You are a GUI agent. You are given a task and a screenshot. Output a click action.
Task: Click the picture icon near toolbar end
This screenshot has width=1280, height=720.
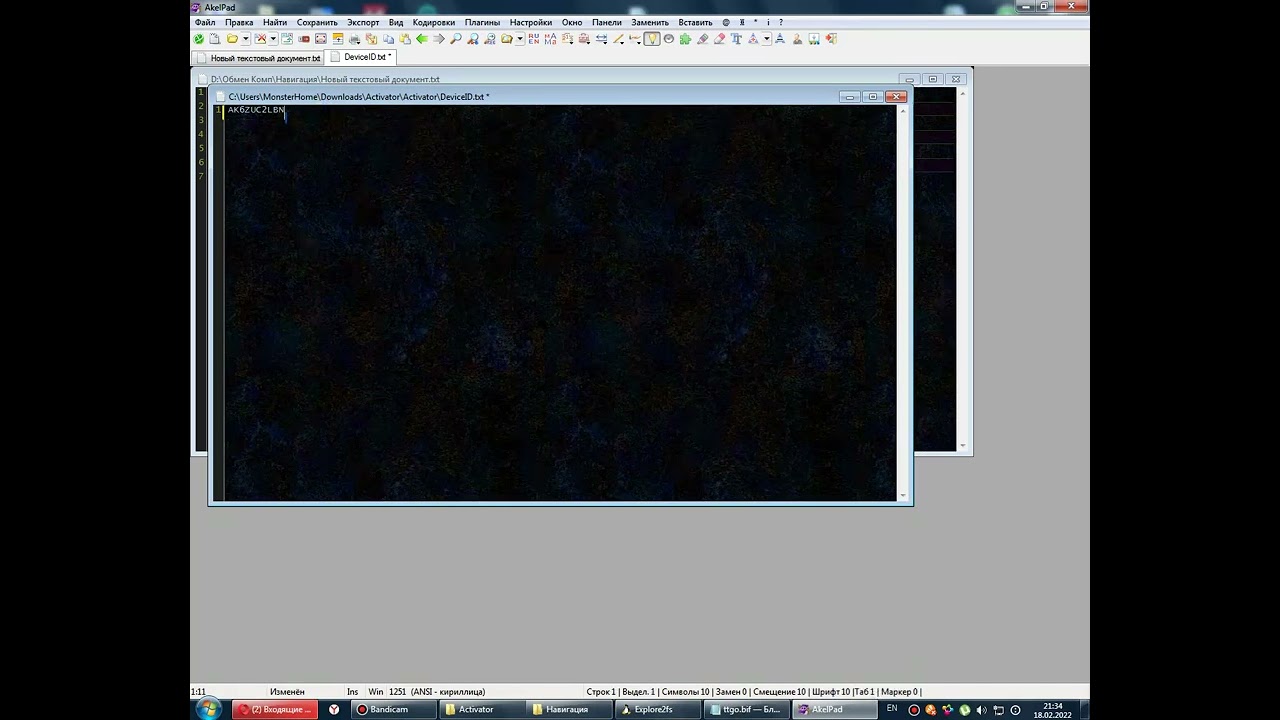814,39
